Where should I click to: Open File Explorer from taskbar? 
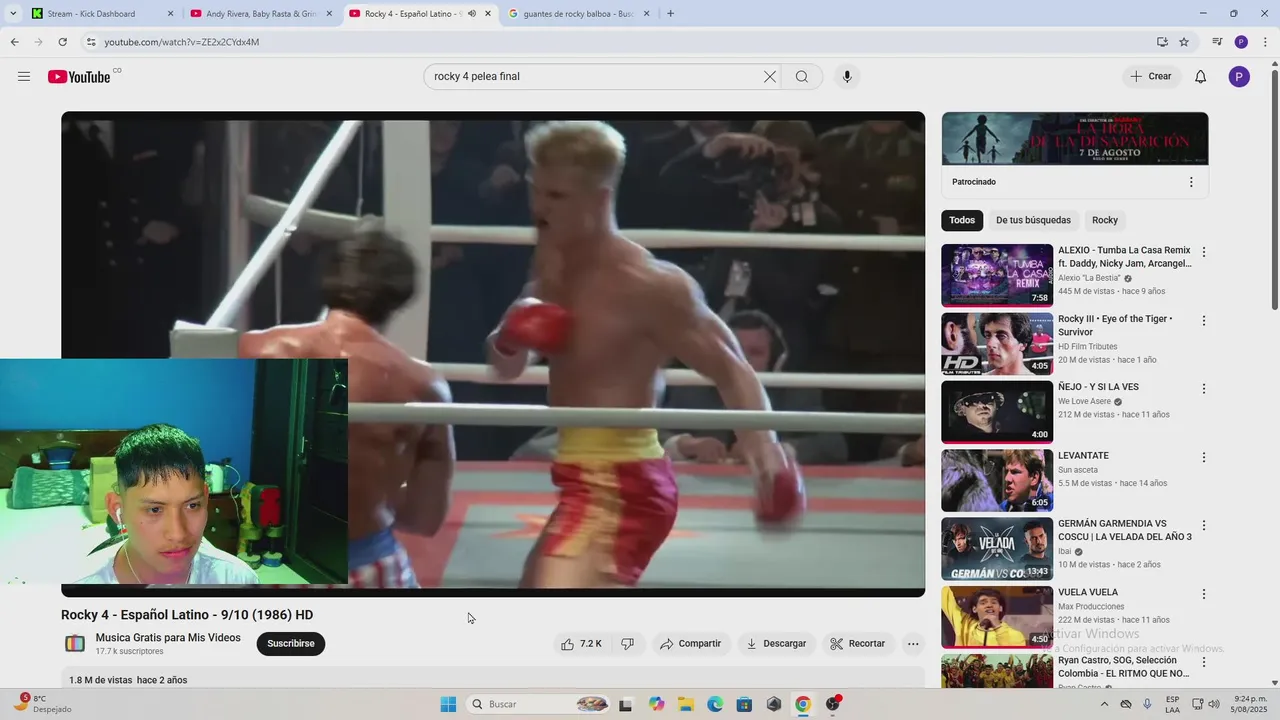click(686, 704)
